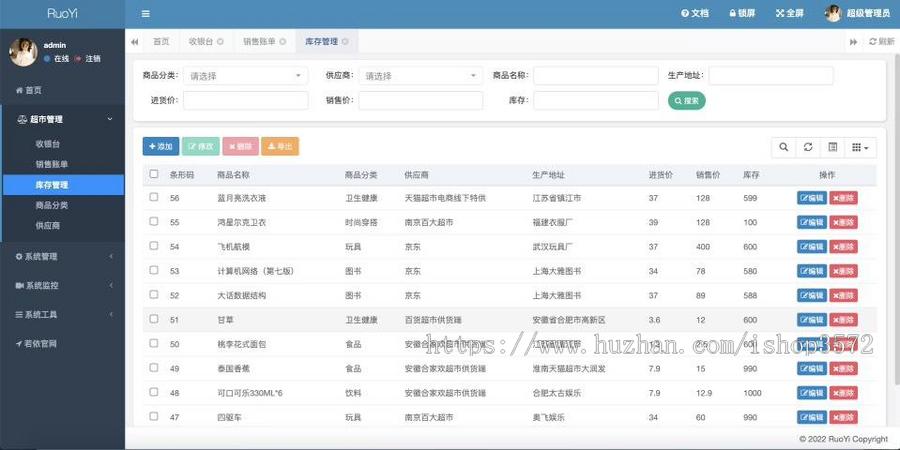The width and height of the screenshot is (900, 450).
Task: Click the 库存 filter input field
Action: pos(596,100)
